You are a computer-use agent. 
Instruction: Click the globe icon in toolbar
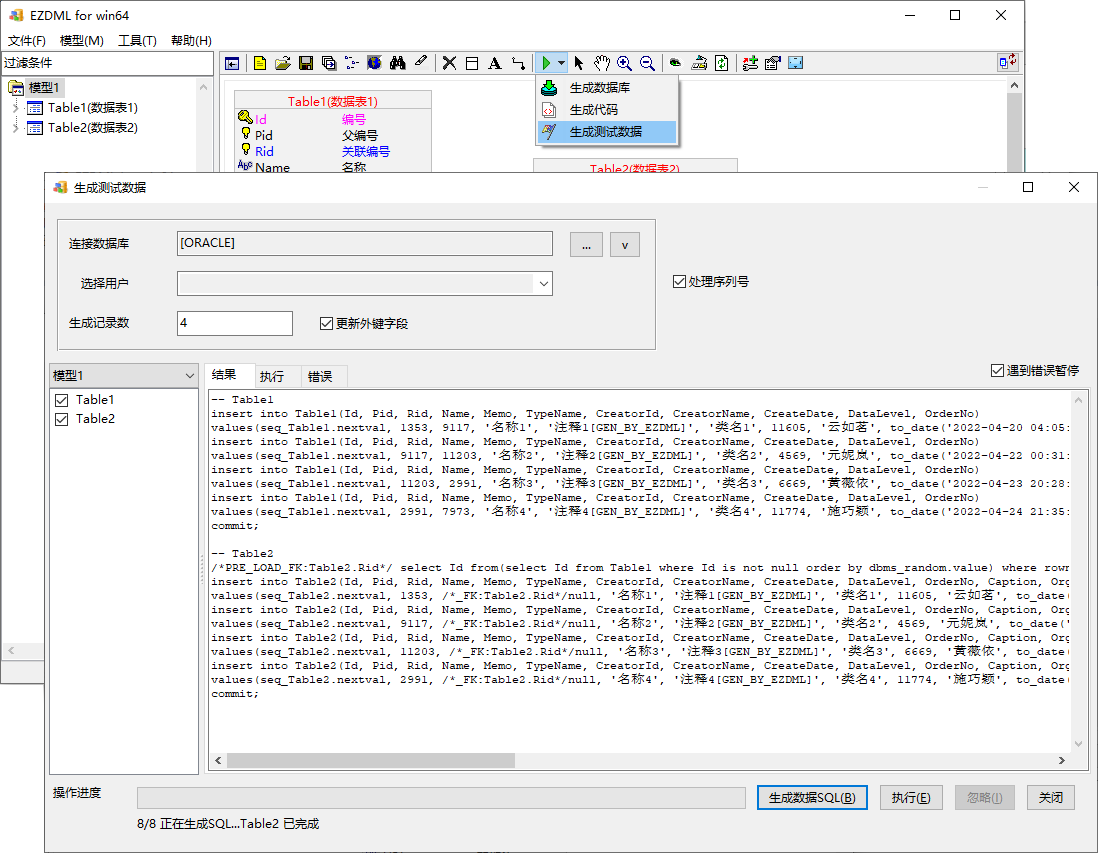point(375,64)
